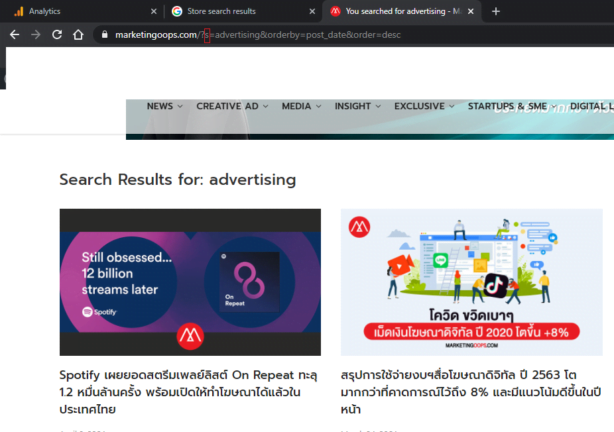
Task: Go back using the browser back arrow
Action: pyautogui.click(x=15, y=35)
